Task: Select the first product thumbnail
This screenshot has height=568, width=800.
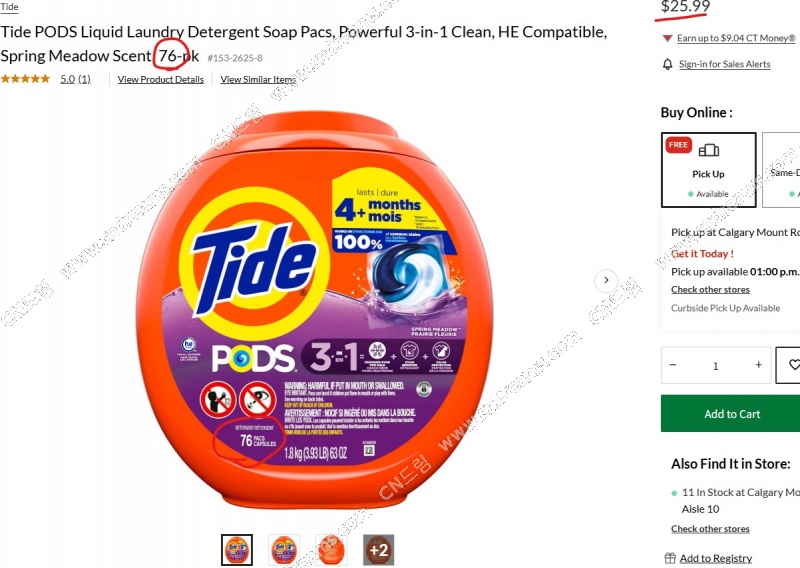Action: pyautogui.click(x=237, y=550)
